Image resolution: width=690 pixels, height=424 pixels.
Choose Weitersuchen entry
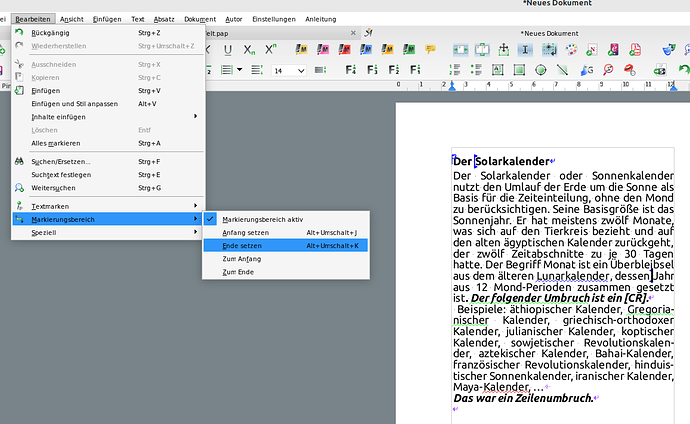pyautogui.click(x=109, y=188)
